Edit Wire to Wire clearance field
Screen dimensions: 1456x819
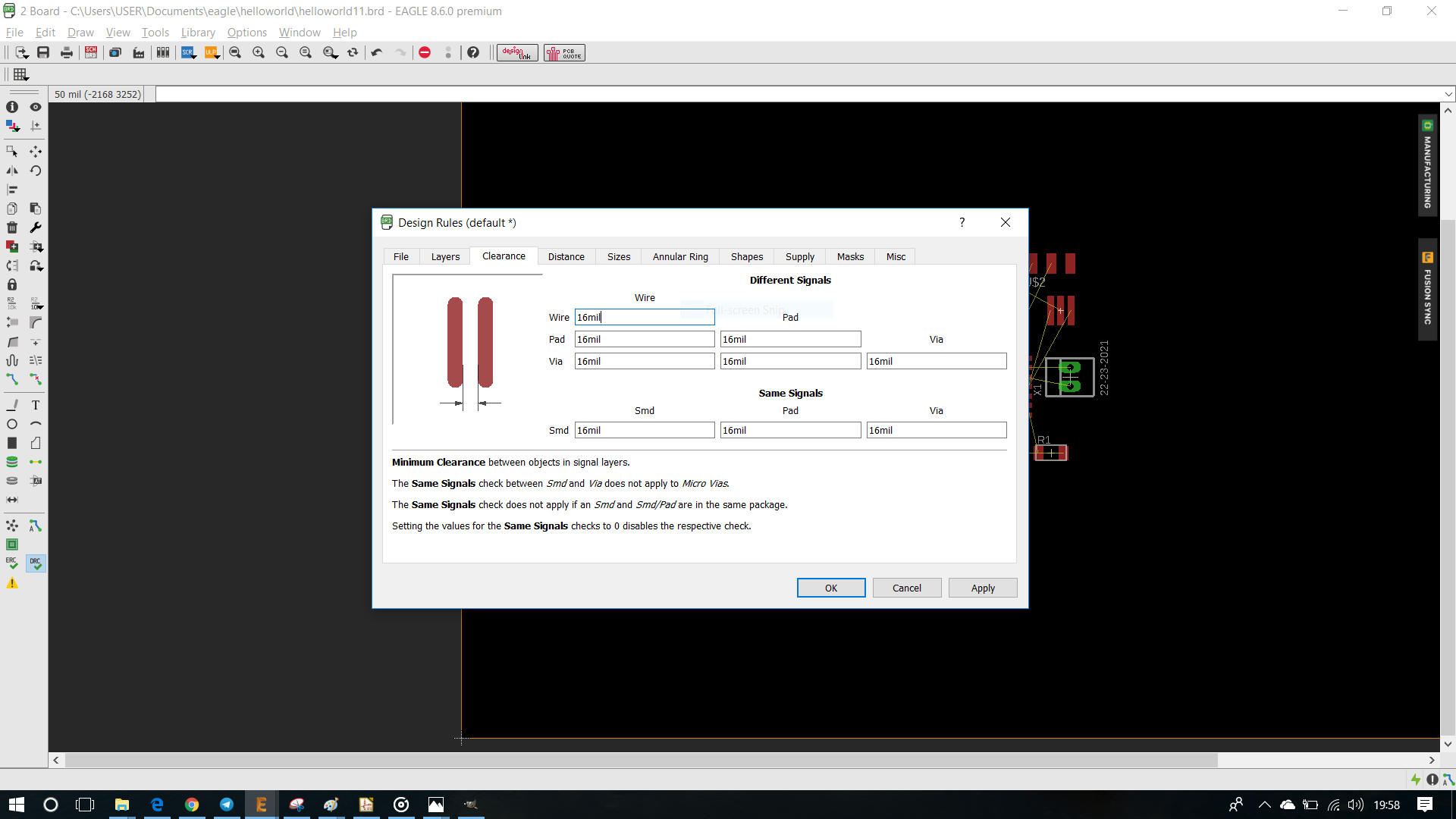643,317
